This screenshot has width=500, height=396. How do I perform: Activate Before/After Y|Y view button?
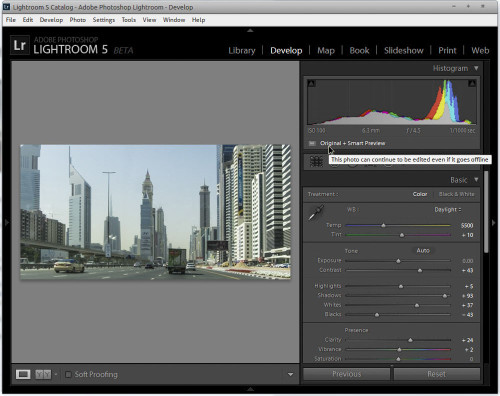point(43,374)
